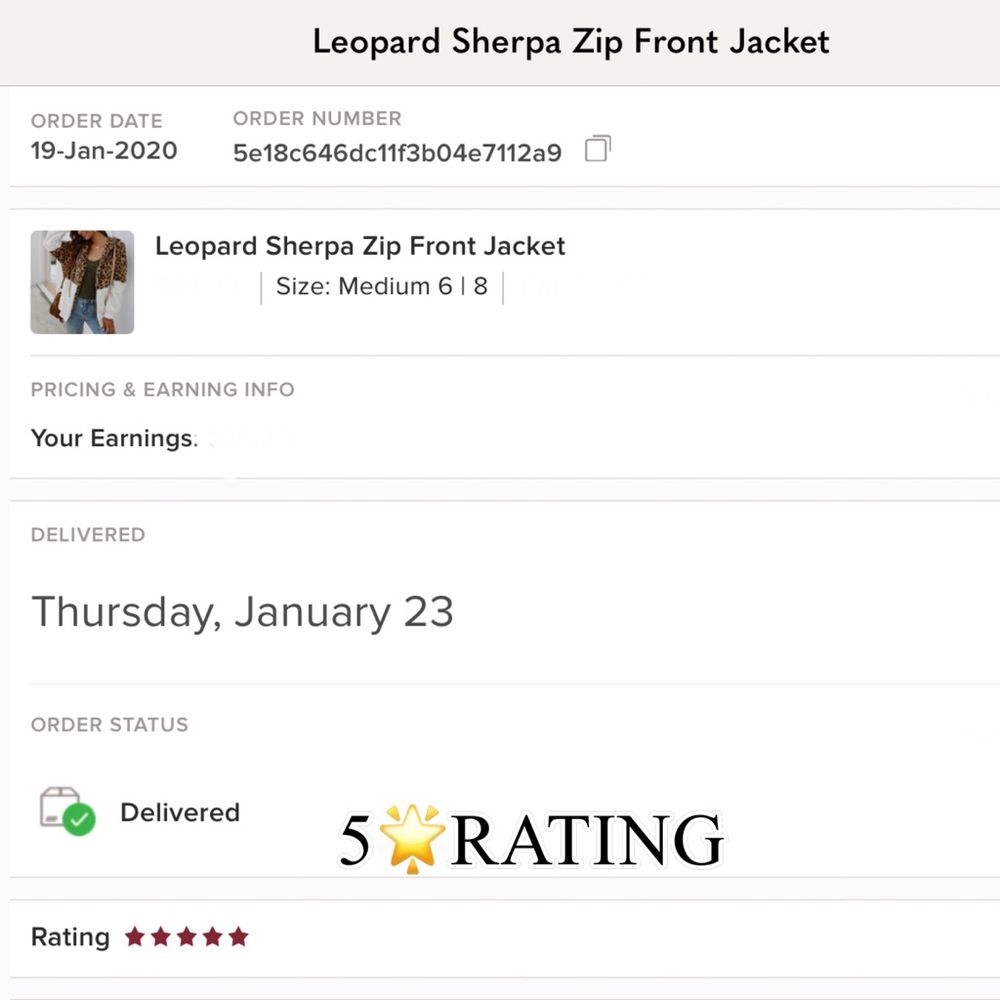This screenshot has height=1000, width=1000.
Task: Select the fourth rating star
Action: click(213, 937)
